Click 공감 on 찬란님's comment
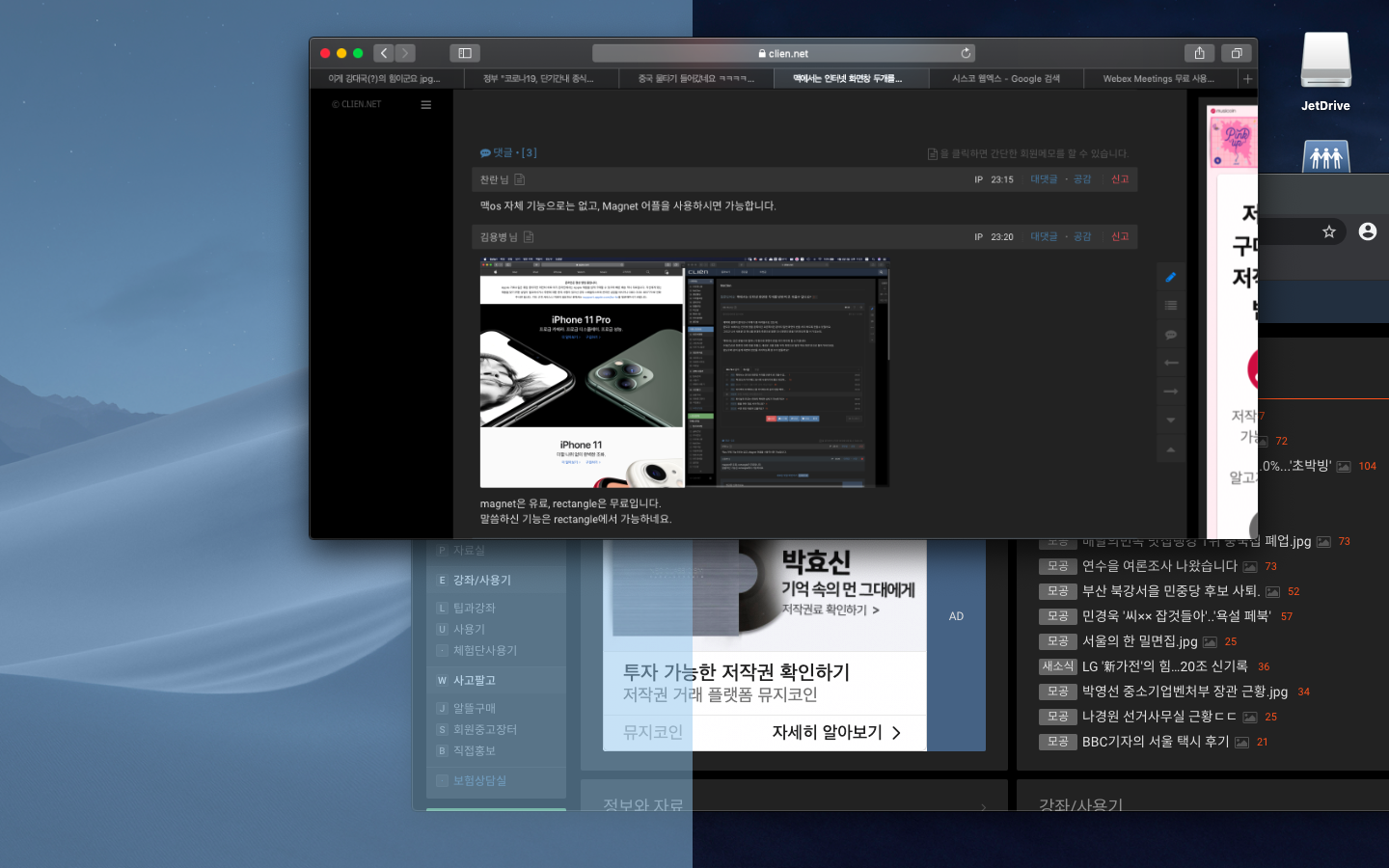 click(1082, 179)
